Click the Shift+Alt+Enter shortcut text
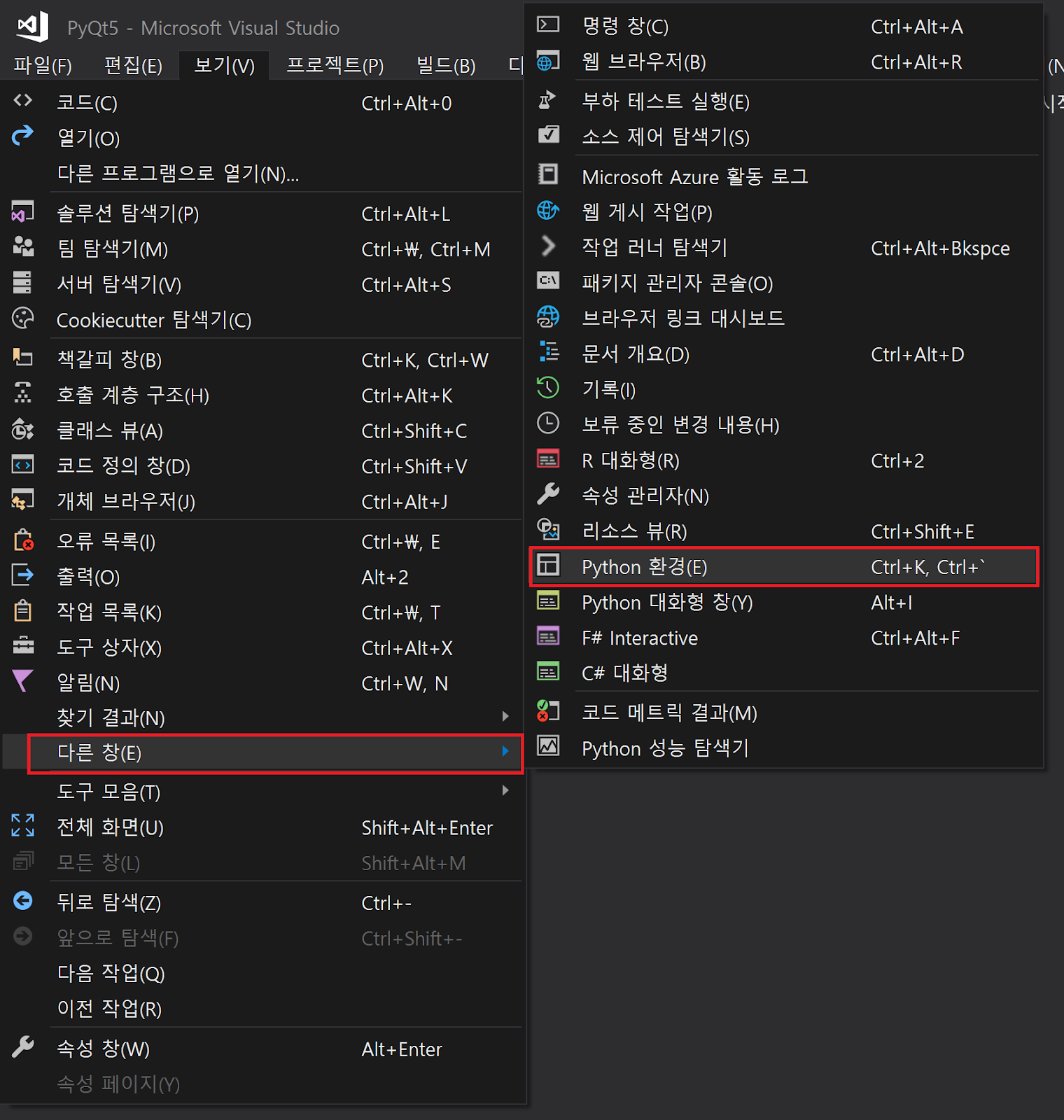 (x=427, y=828)
